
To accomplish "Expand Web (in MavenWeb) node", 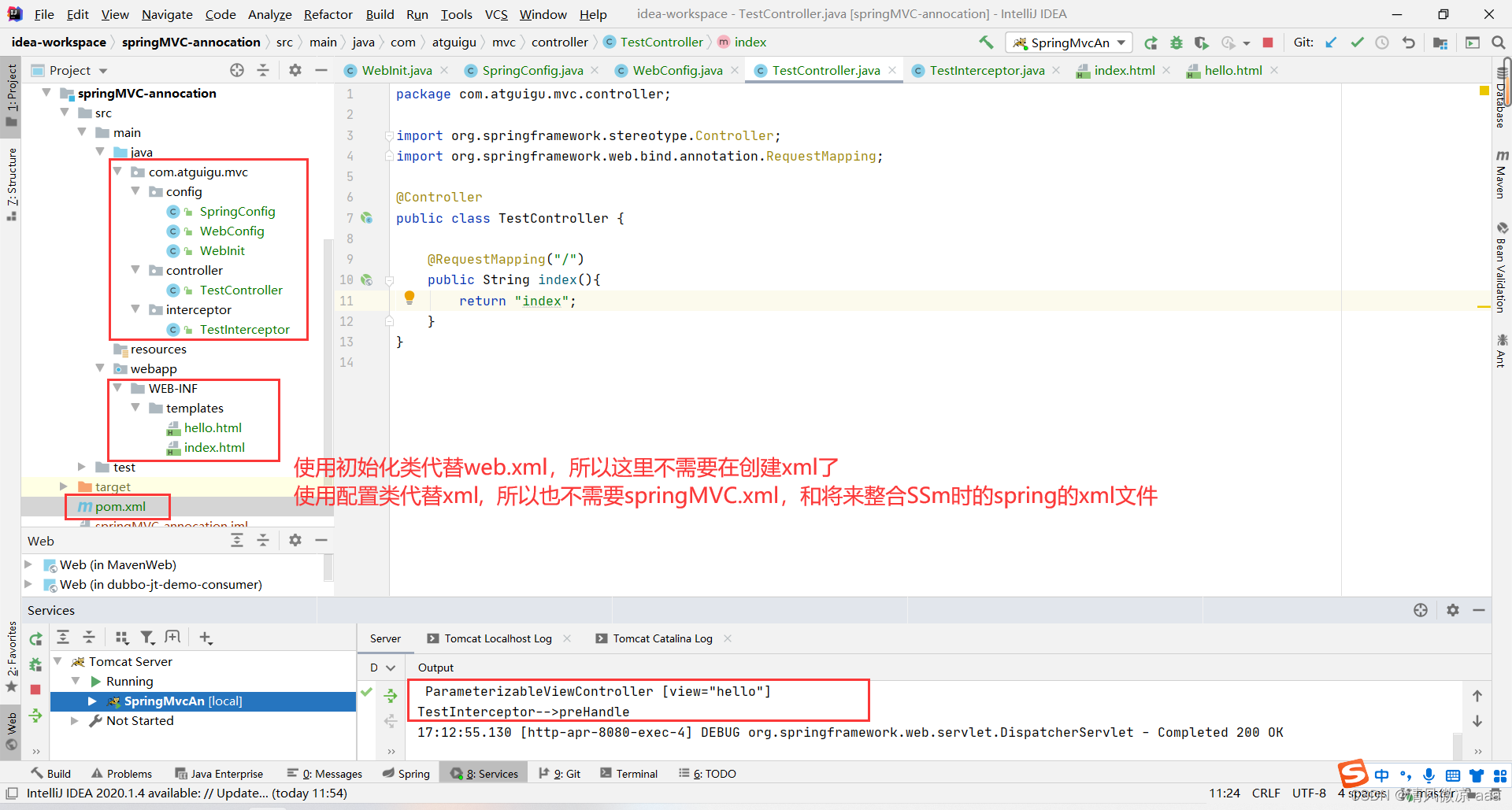I will point(28,564).
